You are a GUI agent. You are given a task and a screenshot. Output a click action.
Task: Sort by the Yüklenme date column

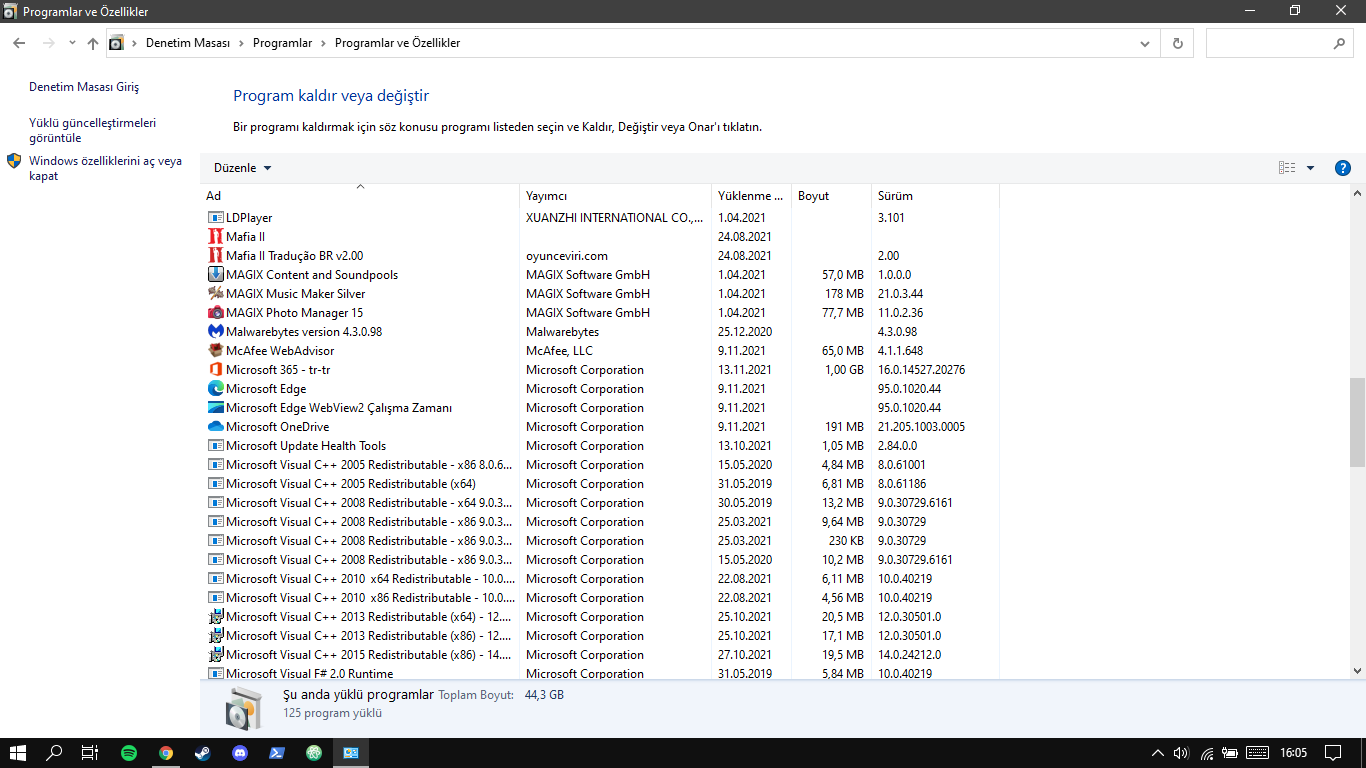751,196
